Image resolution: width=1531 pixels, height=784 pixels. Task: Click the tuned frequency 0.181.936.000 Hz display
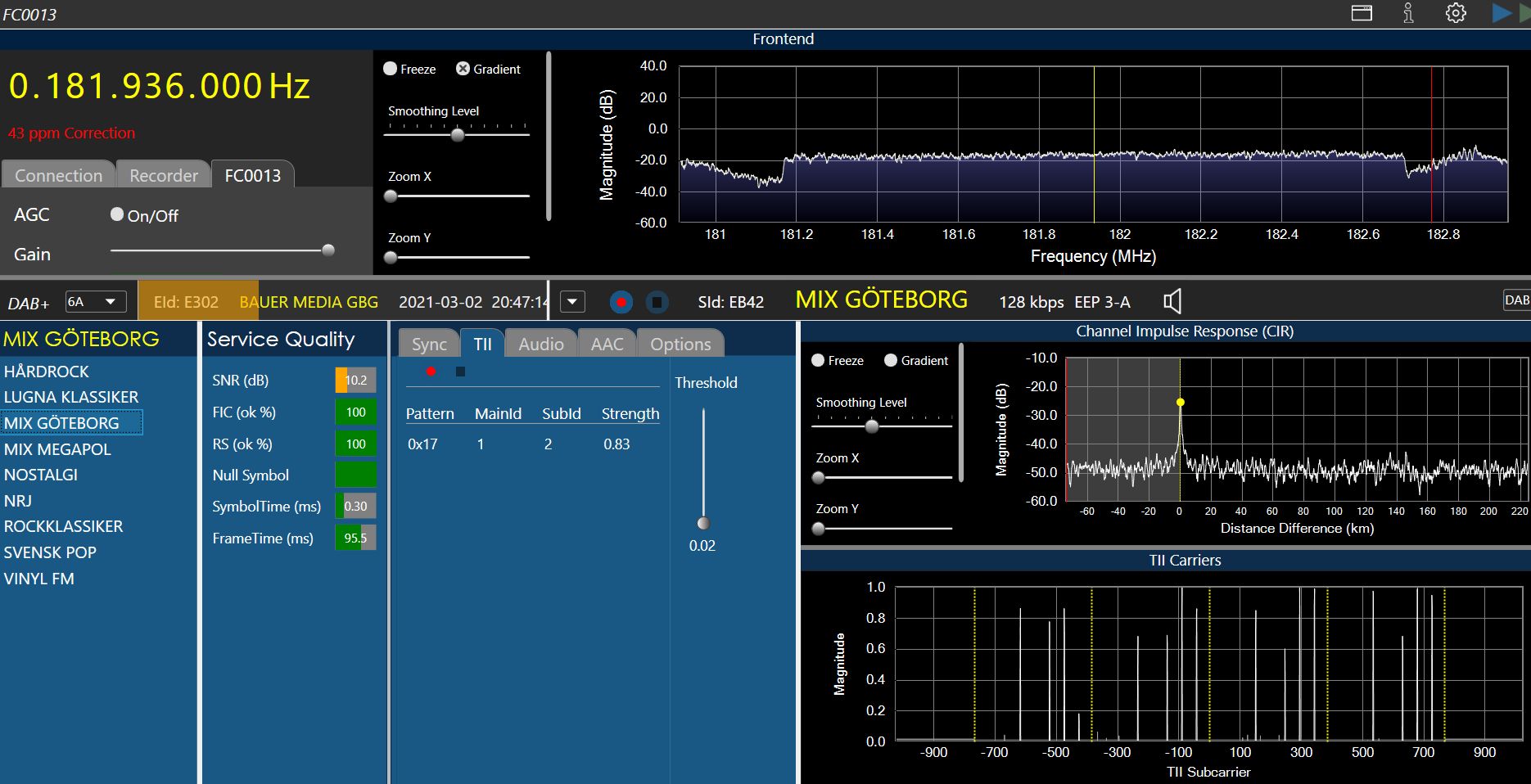point(160,86)
